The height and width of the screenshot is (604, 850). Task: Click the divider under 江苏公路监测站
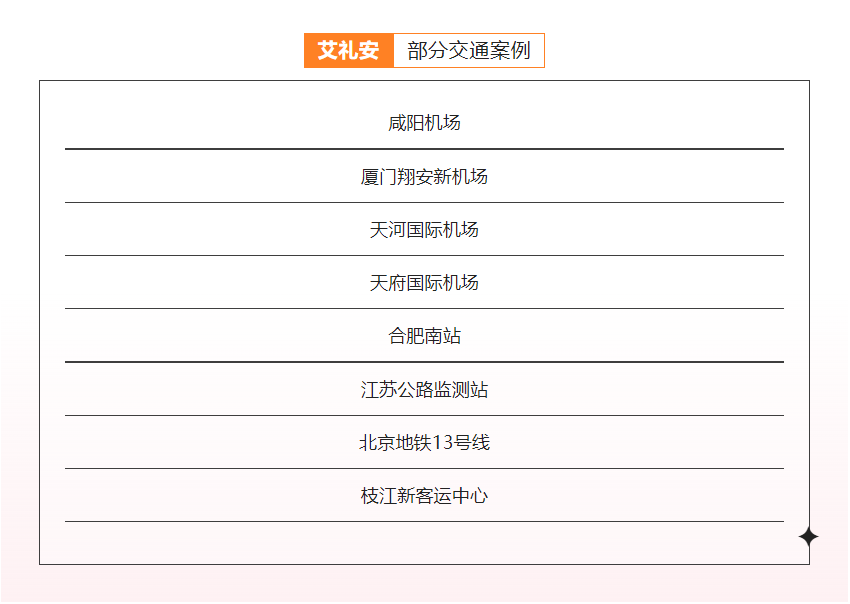click(x=424, y=415)
